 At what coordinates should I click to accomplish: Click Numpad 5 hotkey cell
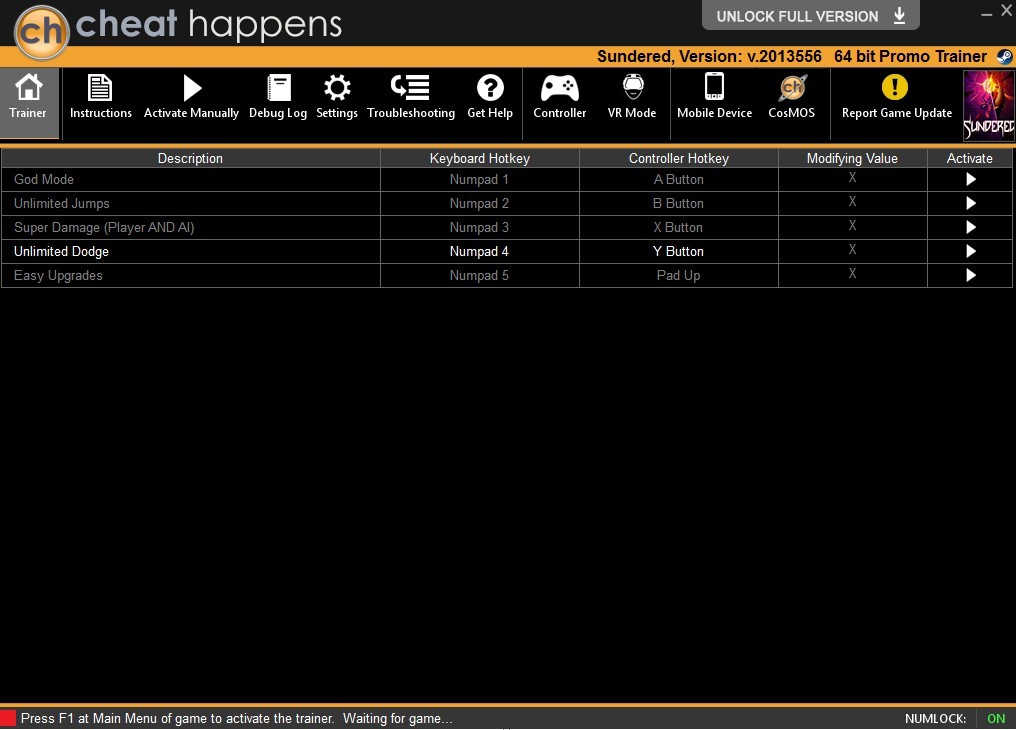pyautogui.click(x=479, y=275)
